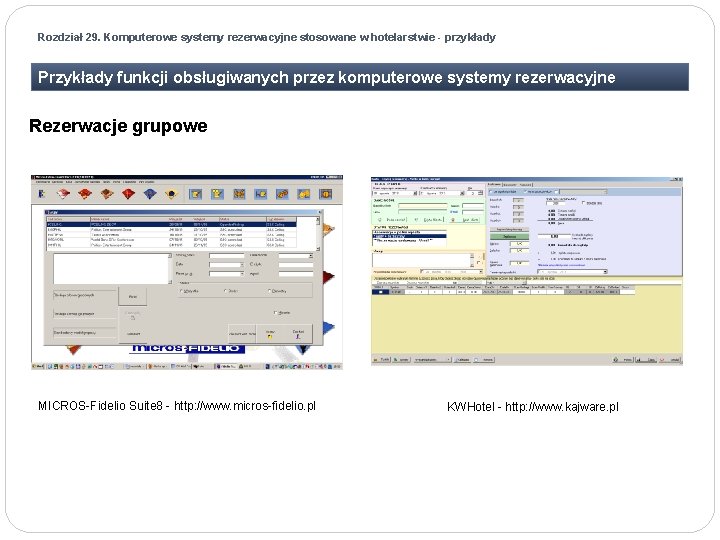Click the scrollbar of KWHotel notes box

pos(472,260)
